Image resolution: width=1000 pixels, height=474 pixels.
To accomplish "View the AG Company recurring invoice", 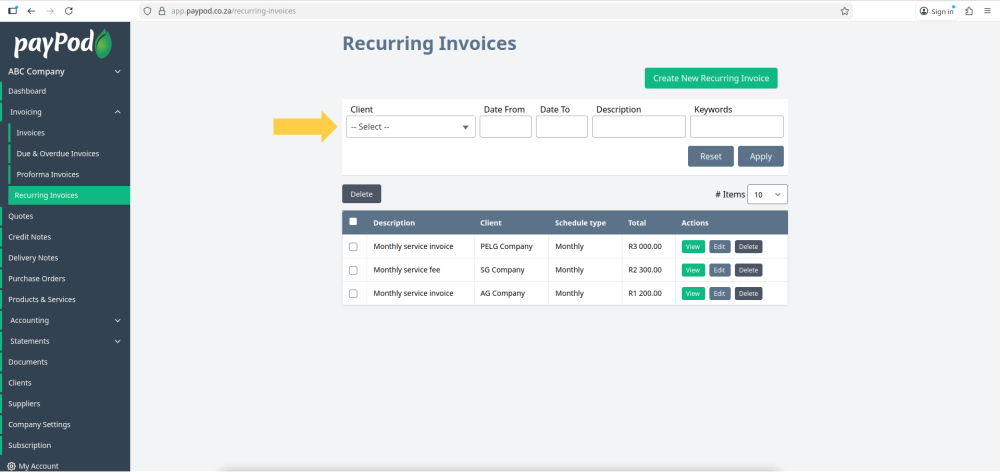I will (x=693, y=293).
